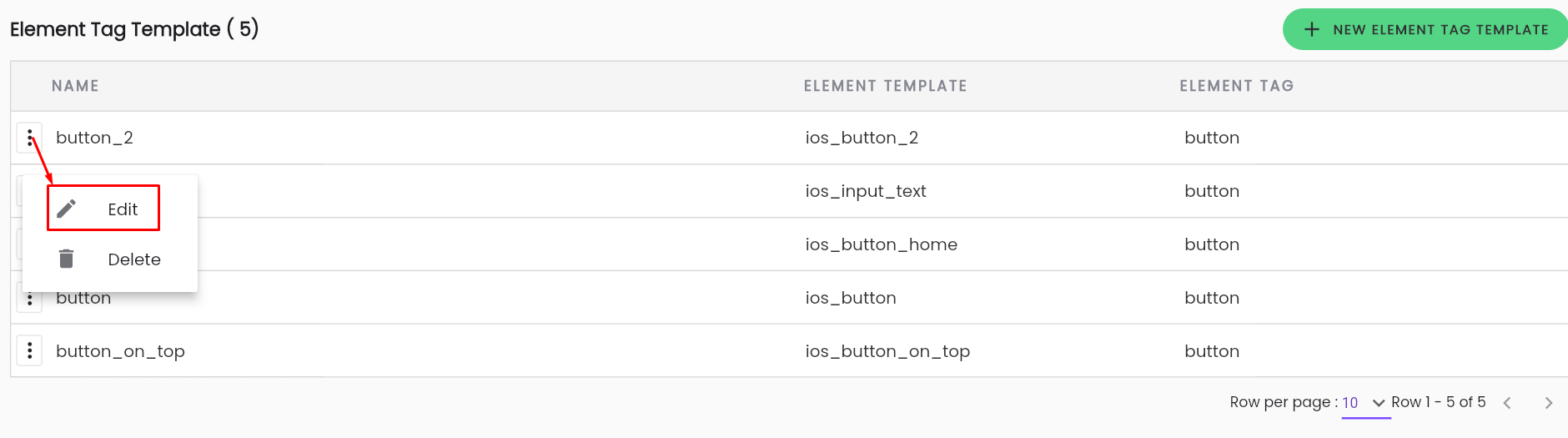
Task: Open the kebab menu for button_on_top row
Action: [x=29, y=351]
